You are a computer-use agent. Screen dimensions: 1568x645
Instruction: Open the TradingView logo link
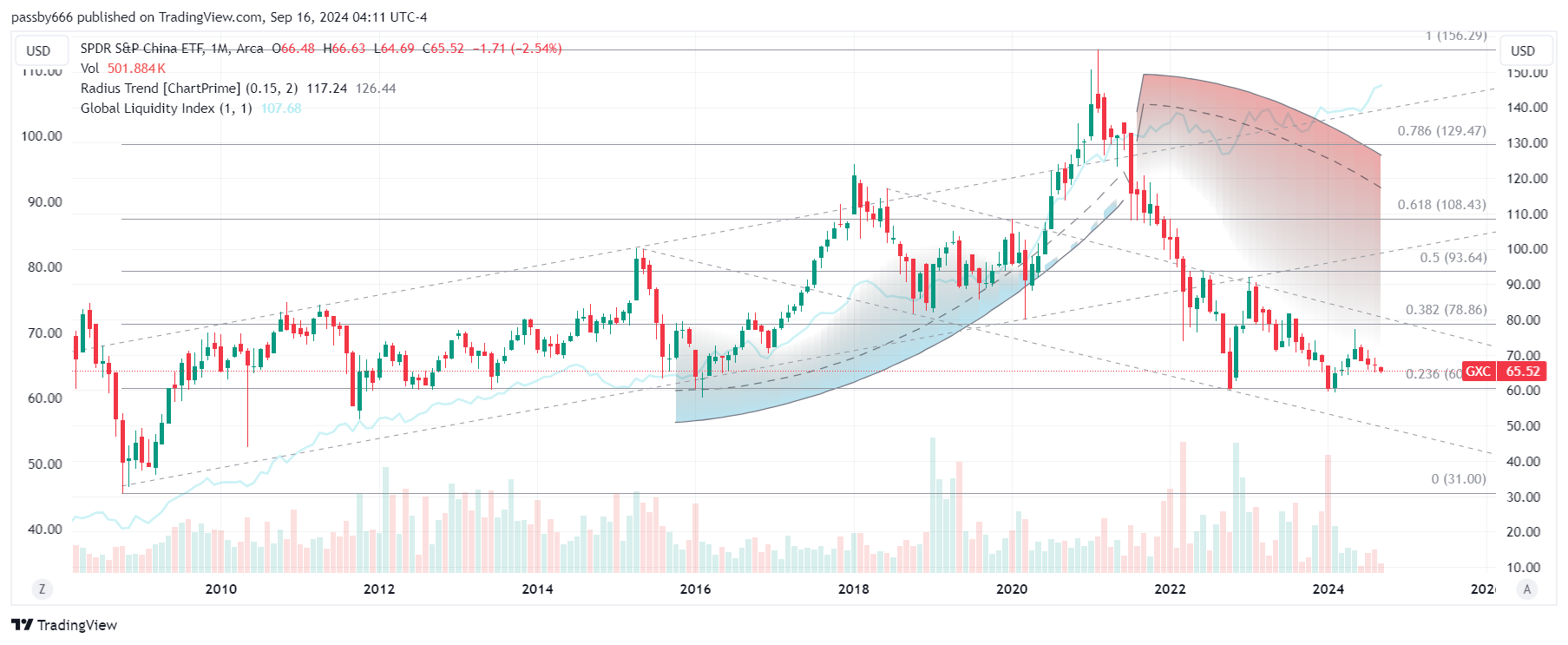64,625
